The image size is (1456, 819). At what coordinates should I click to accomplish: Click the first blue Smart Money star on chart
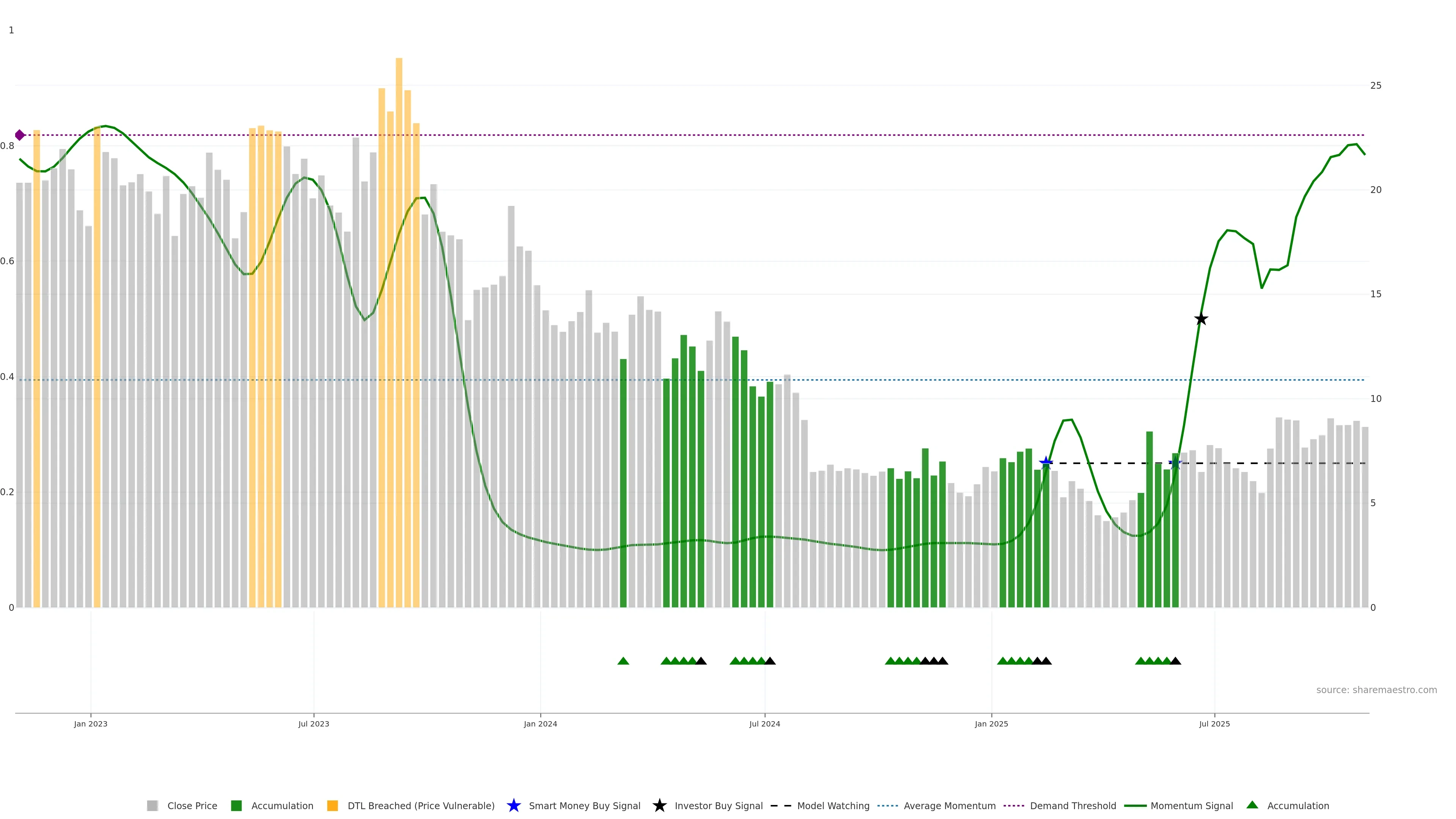(x=1046, y=463)
